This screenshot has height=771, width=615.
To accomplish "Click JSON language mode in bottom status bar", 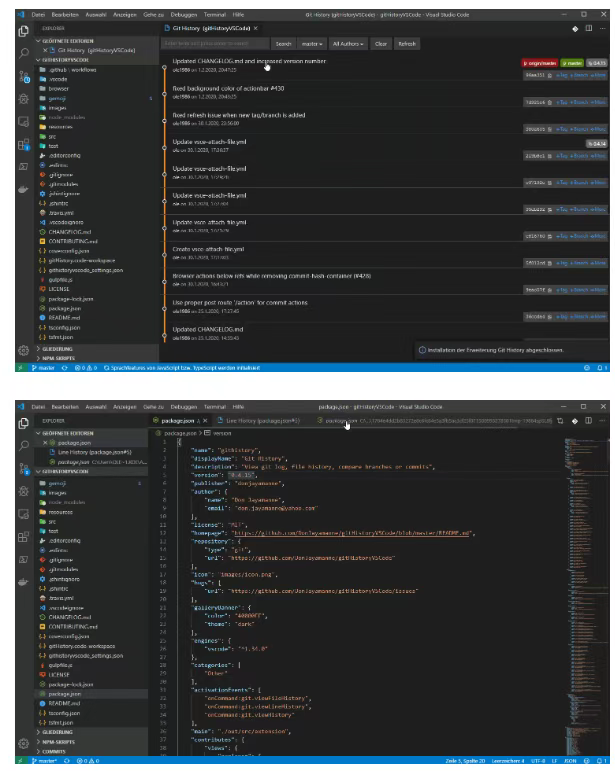I will [570, 761].
